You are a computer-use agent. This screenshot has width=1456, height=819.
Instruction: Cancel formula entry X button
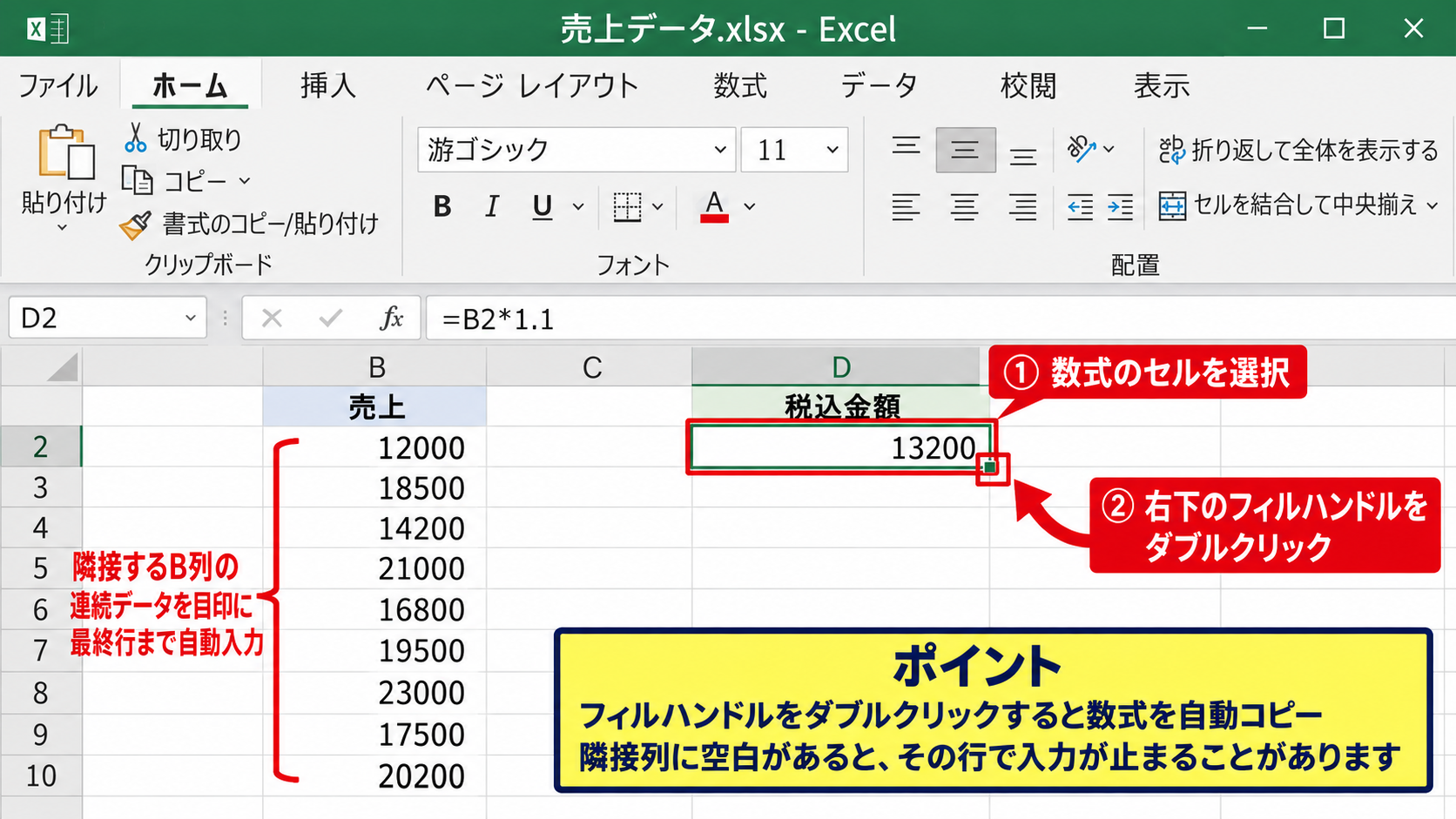272,319
